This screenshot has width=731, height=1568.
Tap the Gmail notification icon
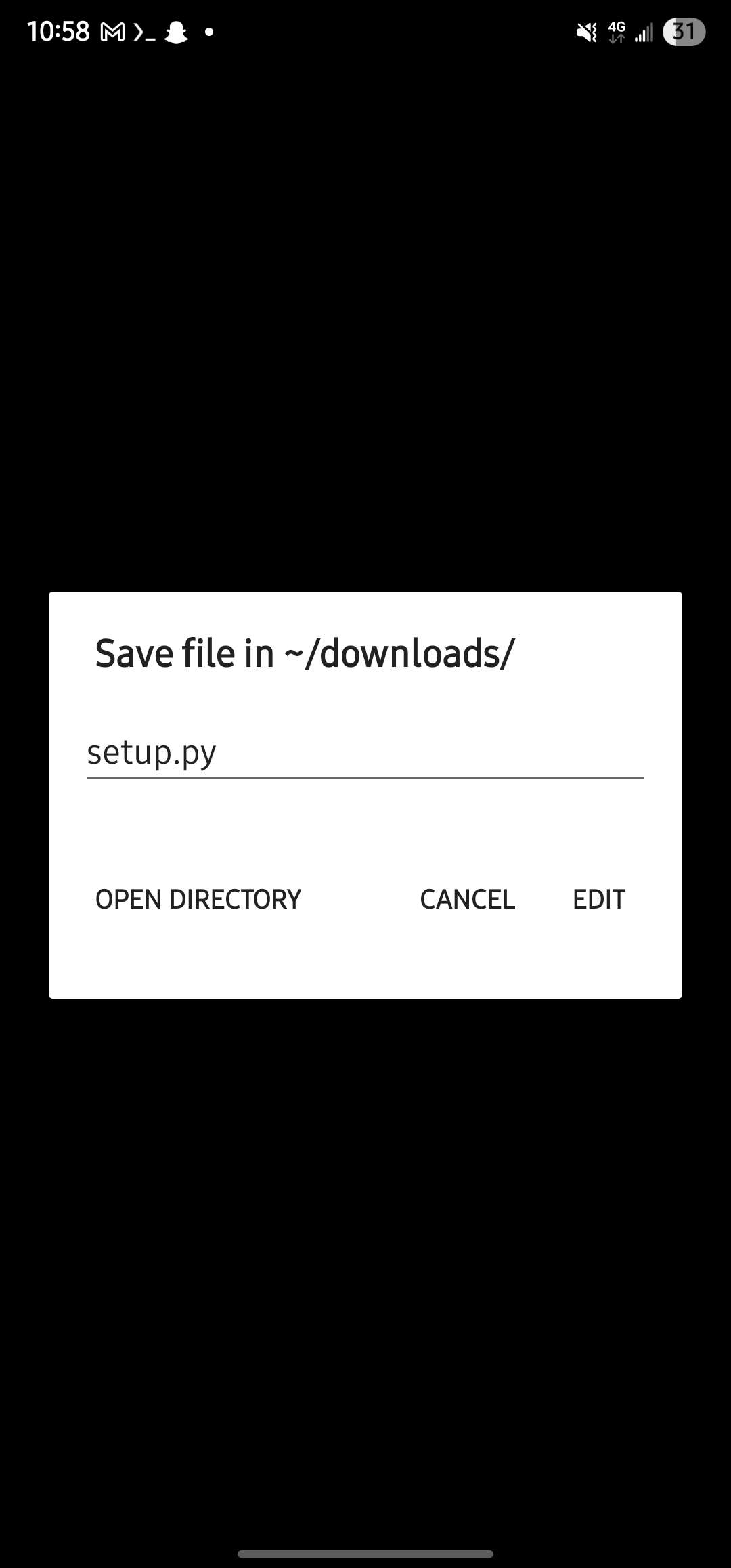pos(112,32)
